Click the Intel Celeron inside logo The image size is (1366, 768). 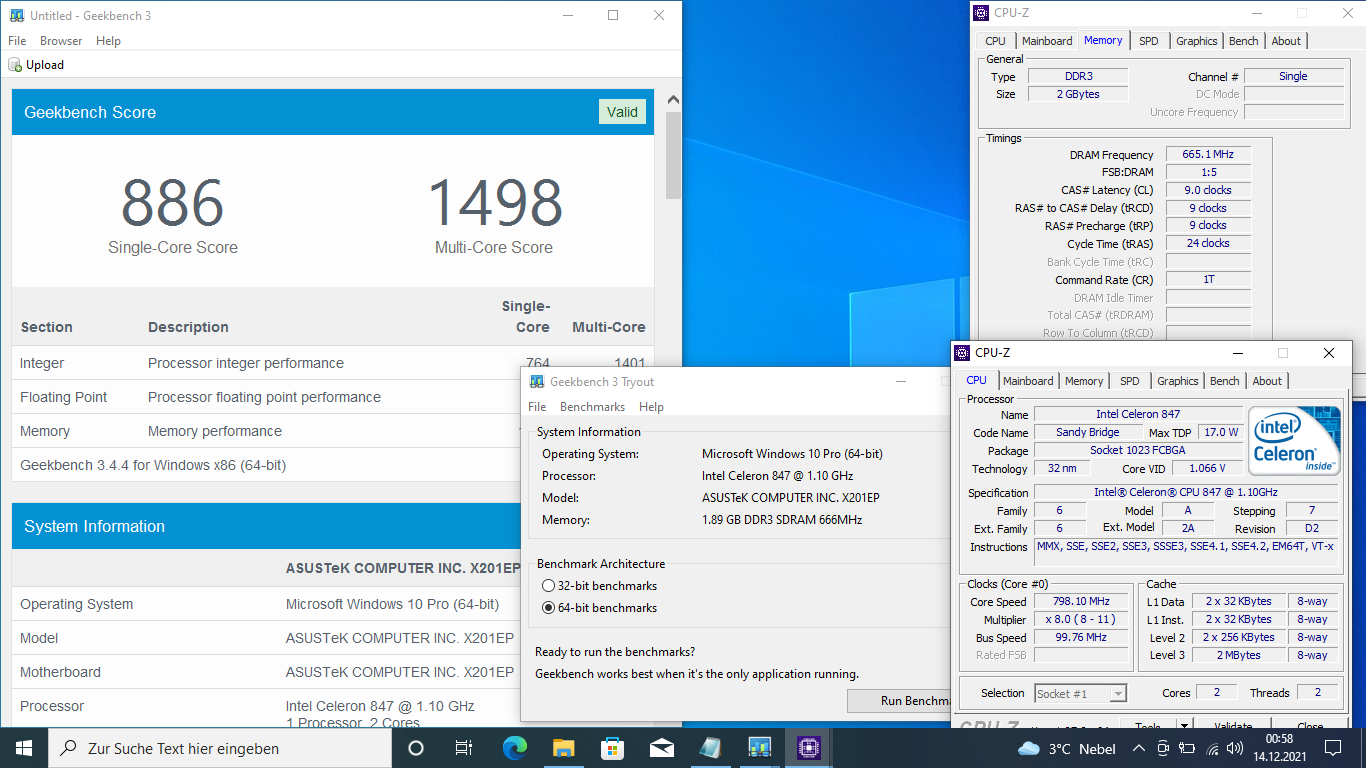pos(1294,440)
